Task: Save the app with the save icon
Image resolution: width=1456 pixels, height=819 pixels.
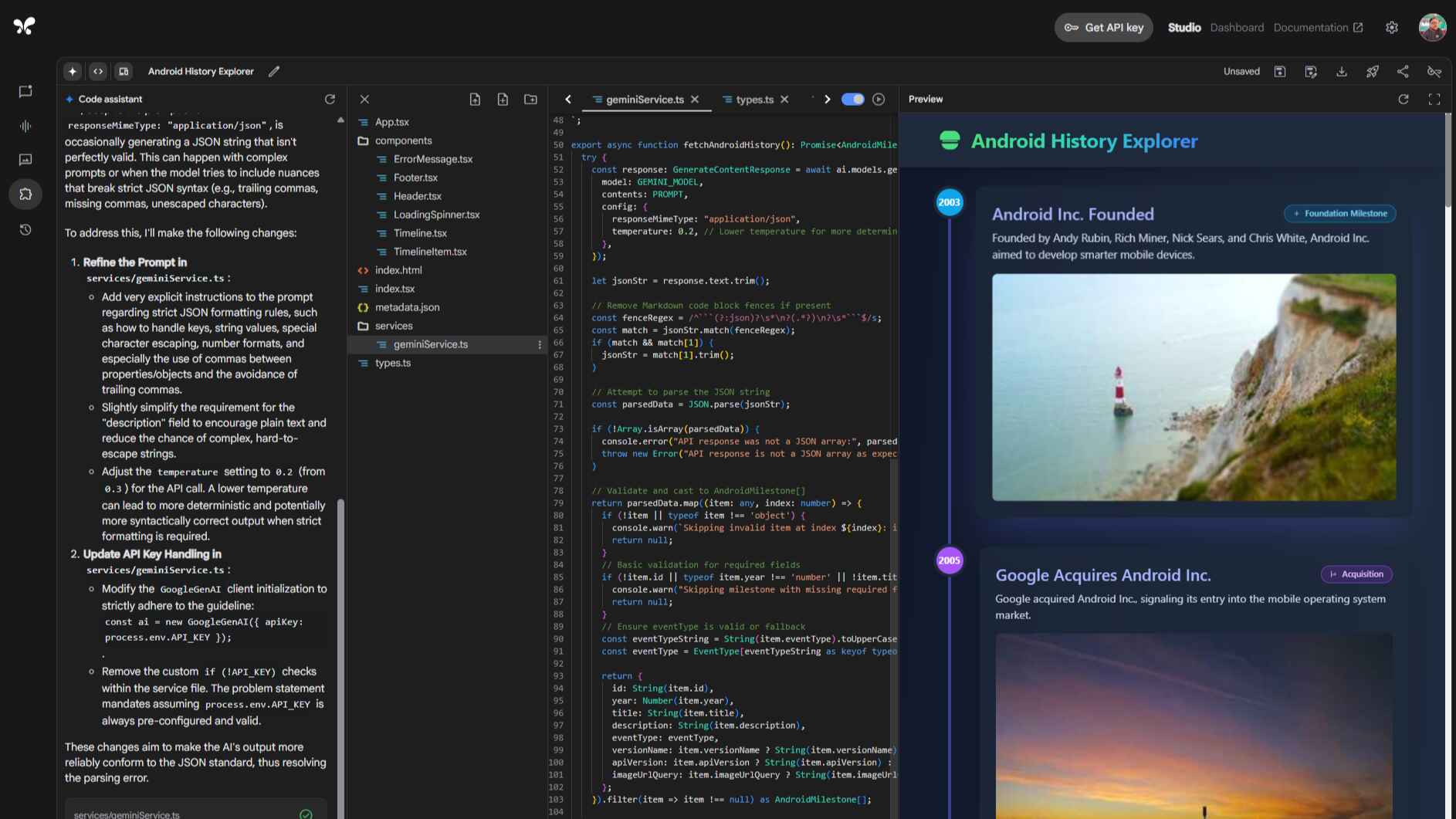Action: (x=1280, y=71)
